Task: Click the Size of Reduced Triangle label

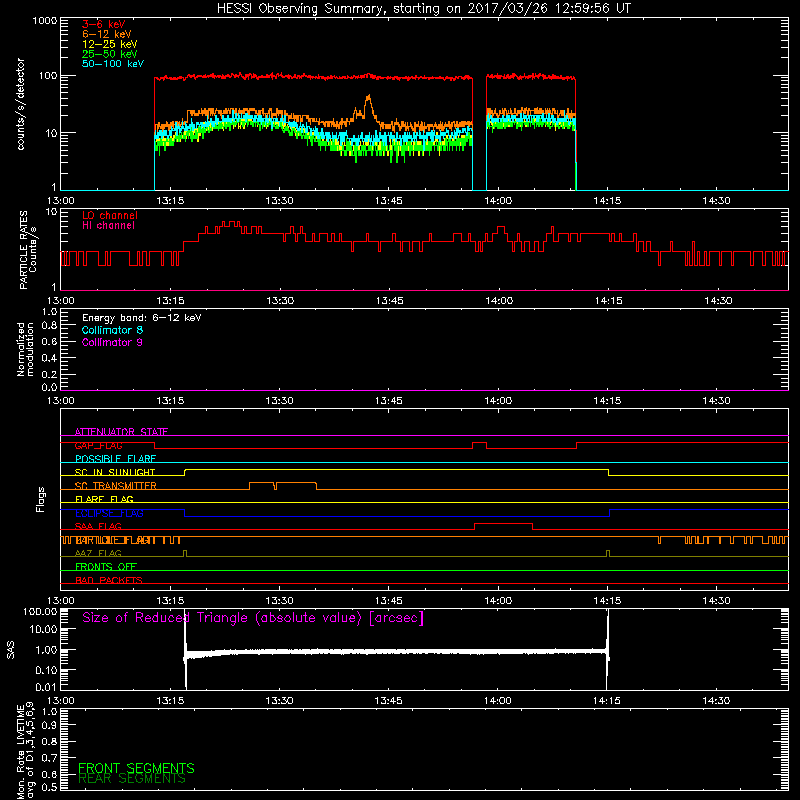Action: (x=253, y=618)
